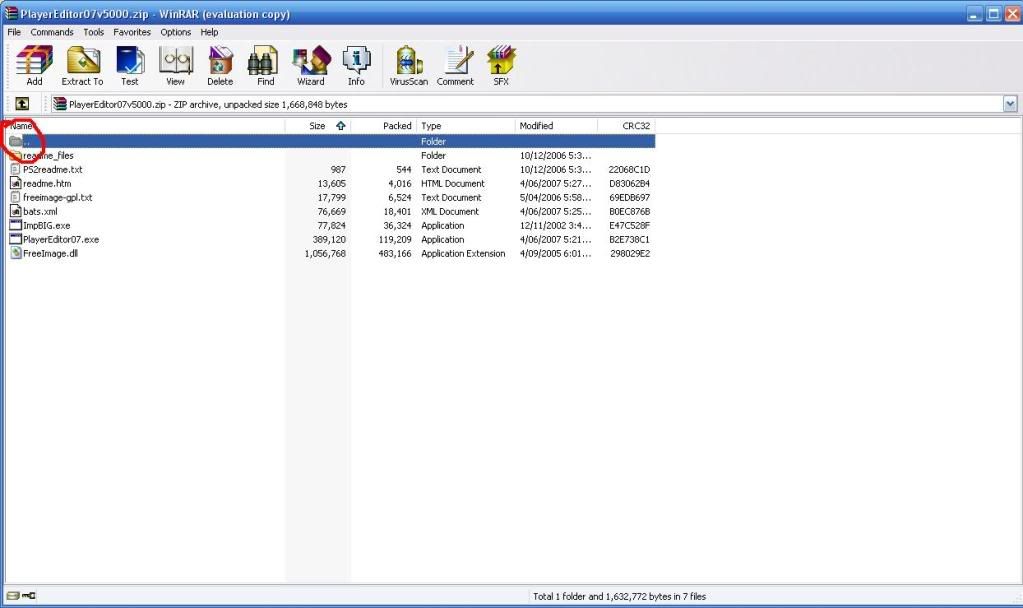Click CRC32 value E47C528F

pos(629,225)
